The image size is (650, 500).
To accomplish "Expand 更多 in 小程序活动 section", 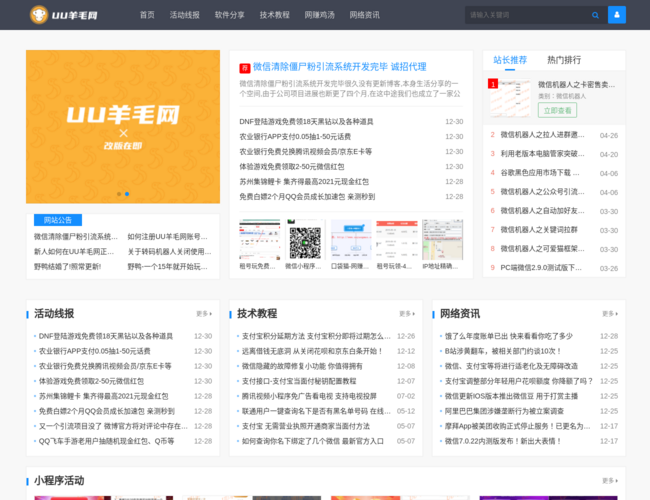I will coord(610,481).
